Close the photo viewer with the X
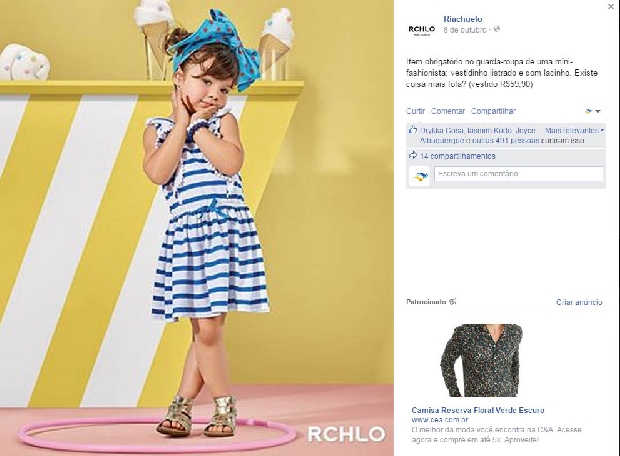 pos(611,6)
